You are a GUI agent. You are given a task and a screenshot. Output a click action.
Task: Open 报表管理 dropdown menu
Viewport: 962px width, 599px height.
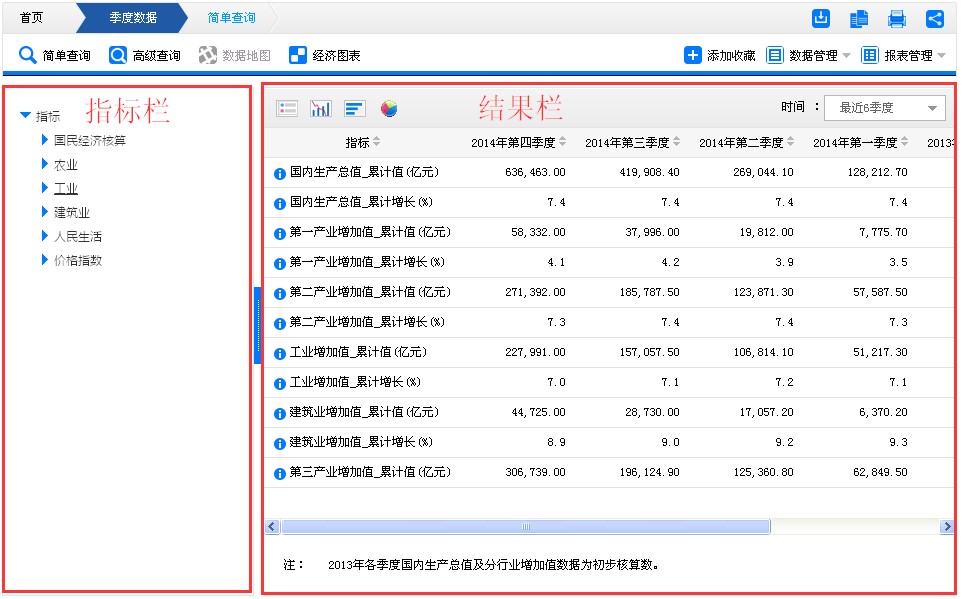[903, 55]
